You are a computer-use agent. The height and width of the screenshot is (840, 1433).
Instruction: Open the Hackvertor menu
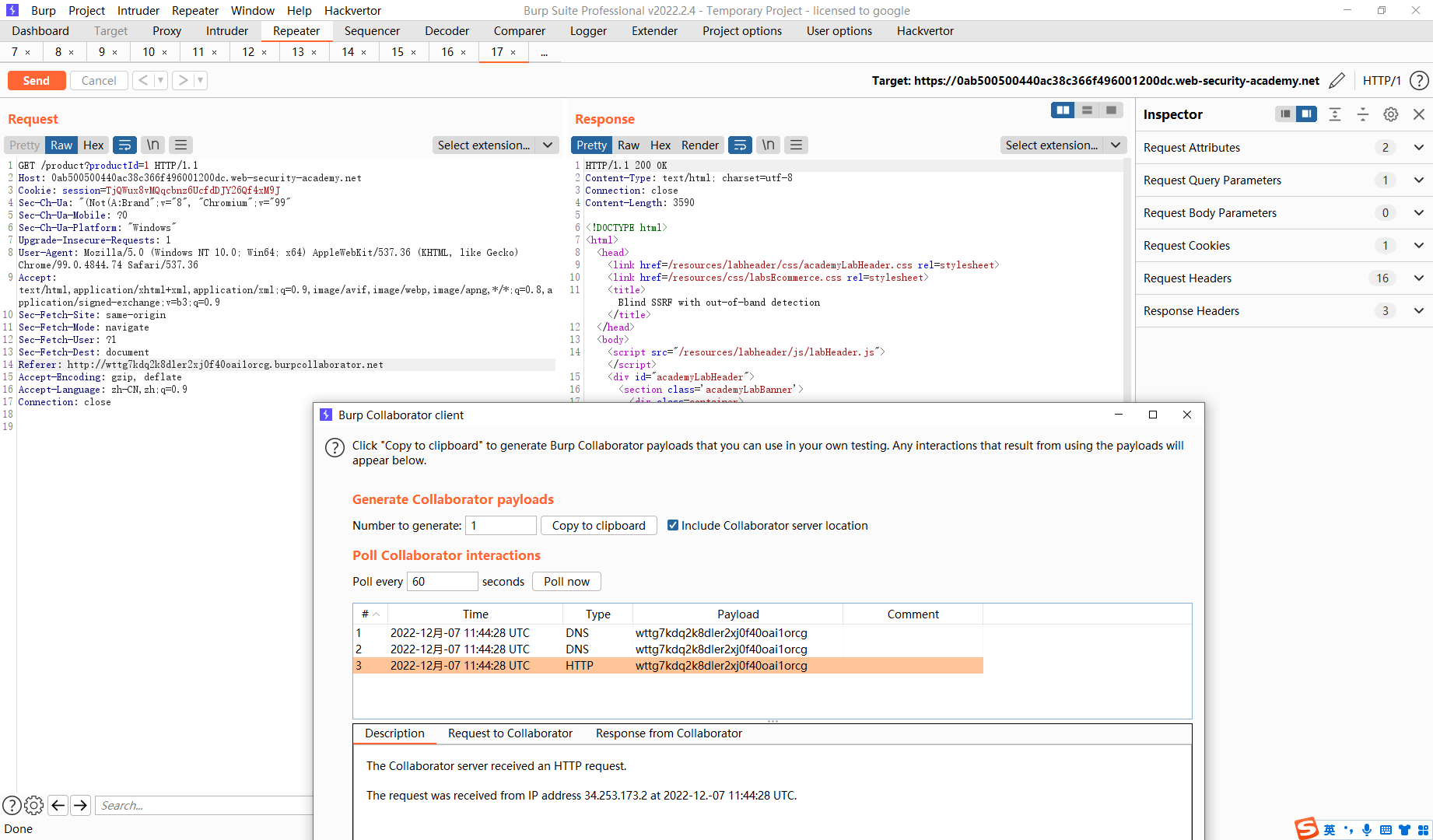(352, 11)
